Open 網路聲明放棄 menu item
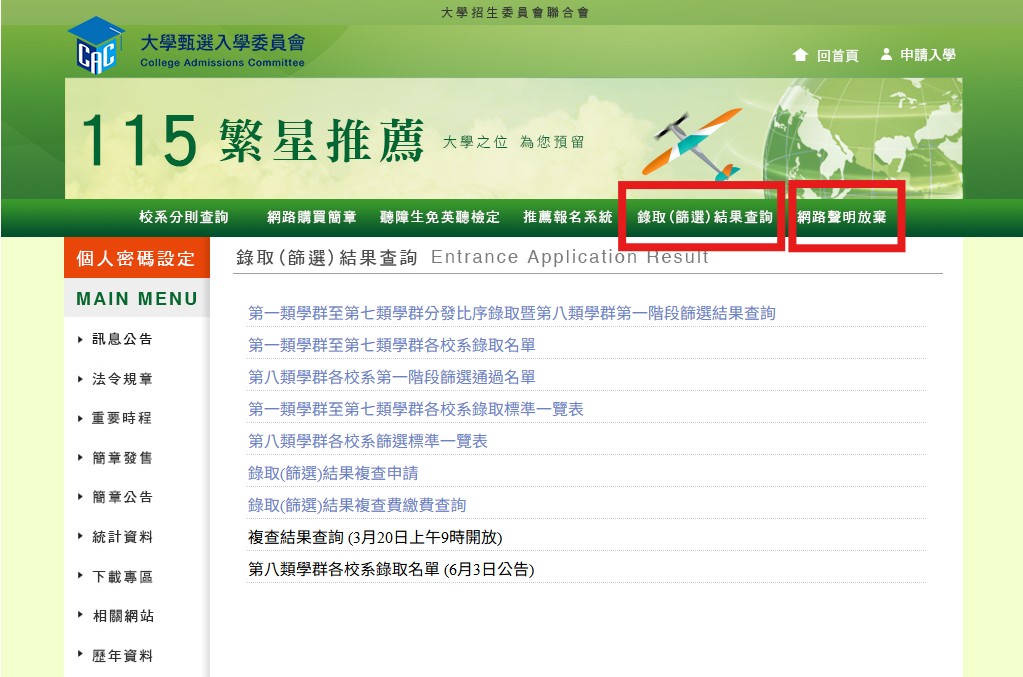The width and height of the screenshot is (1023, 677). [841, 217]
